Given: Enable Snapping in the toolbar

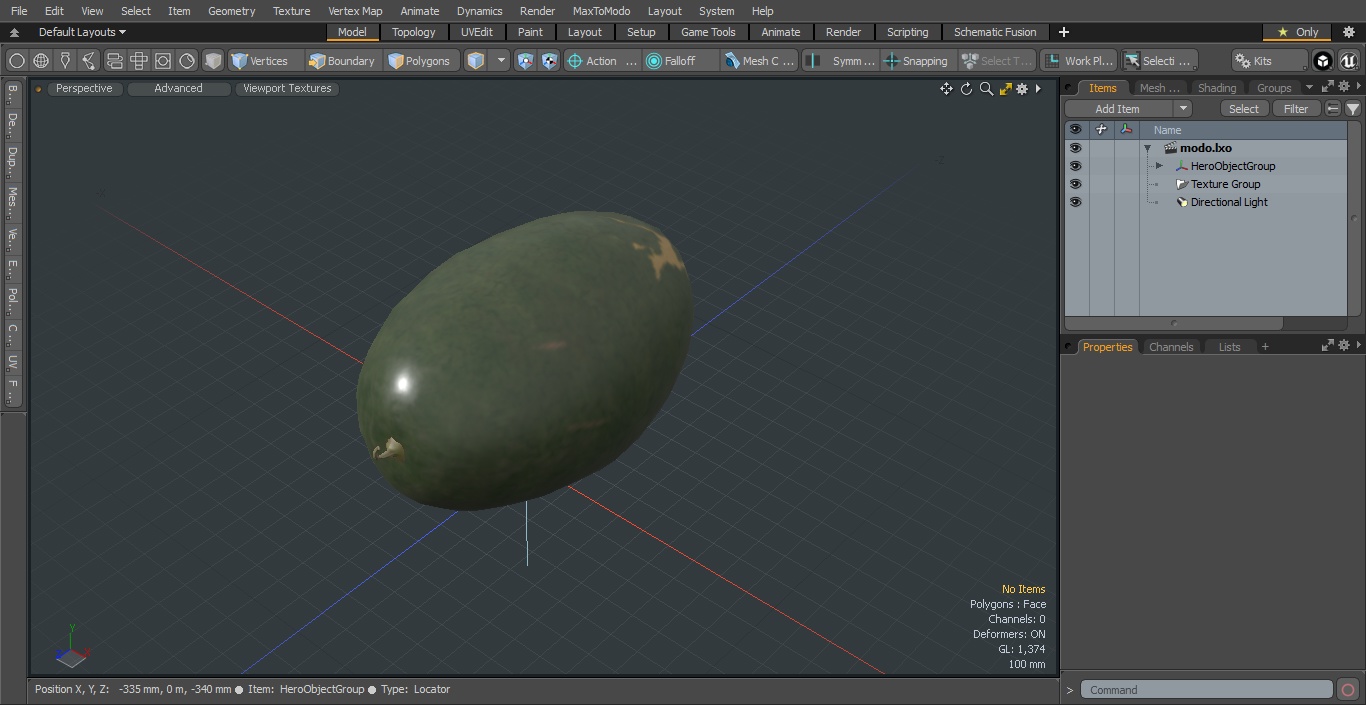Looking at the screenshot, I should pyautogui.click(x=916, y=61).
